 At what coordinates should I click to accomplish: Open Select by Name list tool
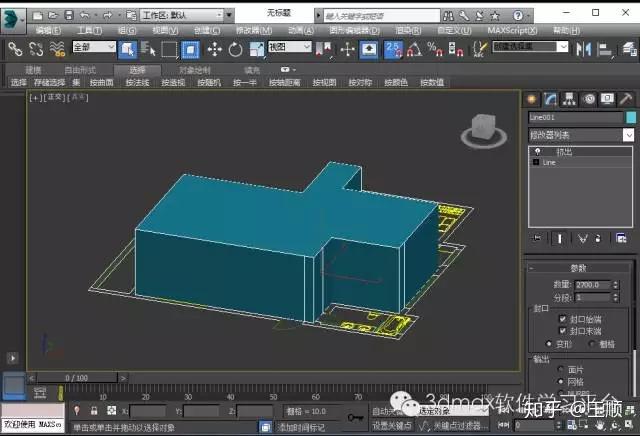(148, 49)
